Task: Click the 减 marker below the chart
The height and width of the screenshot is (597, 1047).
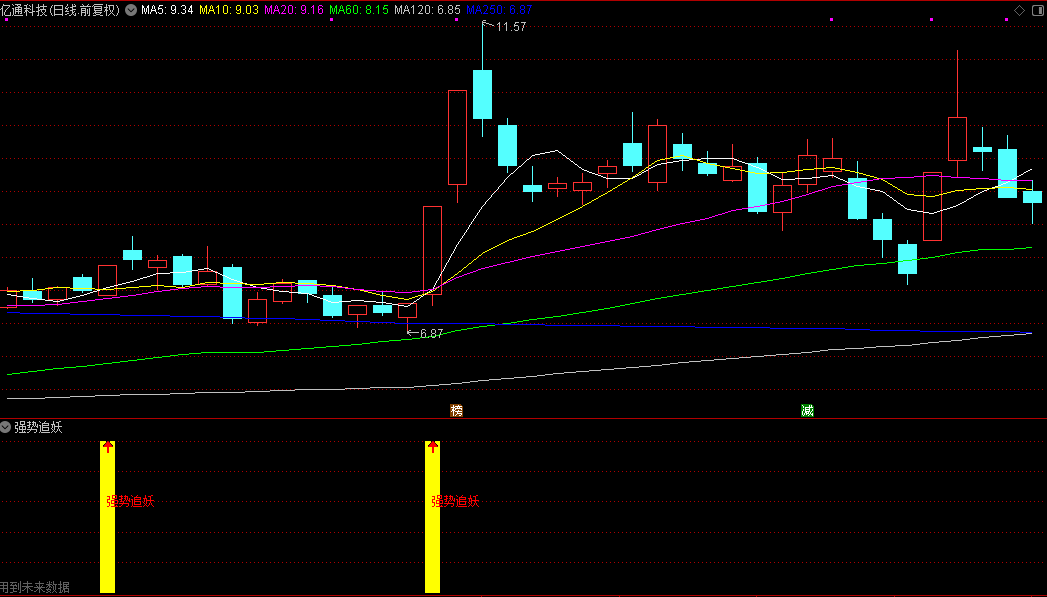Action: (807, 411)
